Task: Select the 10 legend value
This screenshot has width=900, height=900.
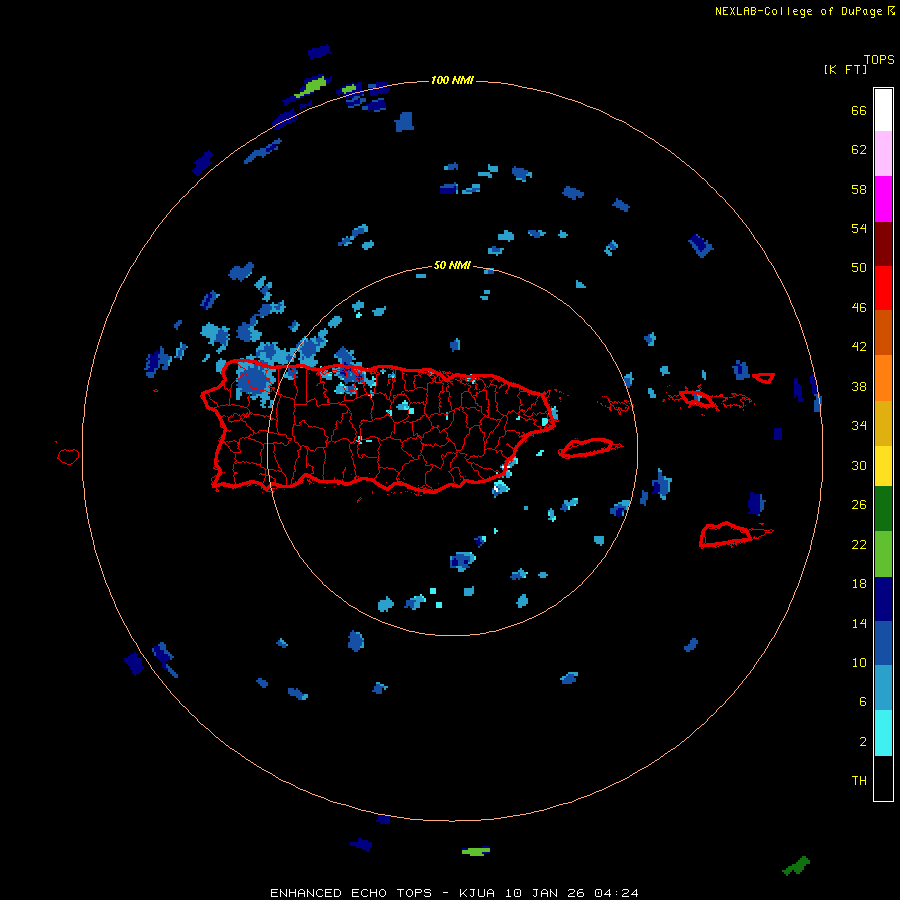Action: click(859, 662)
